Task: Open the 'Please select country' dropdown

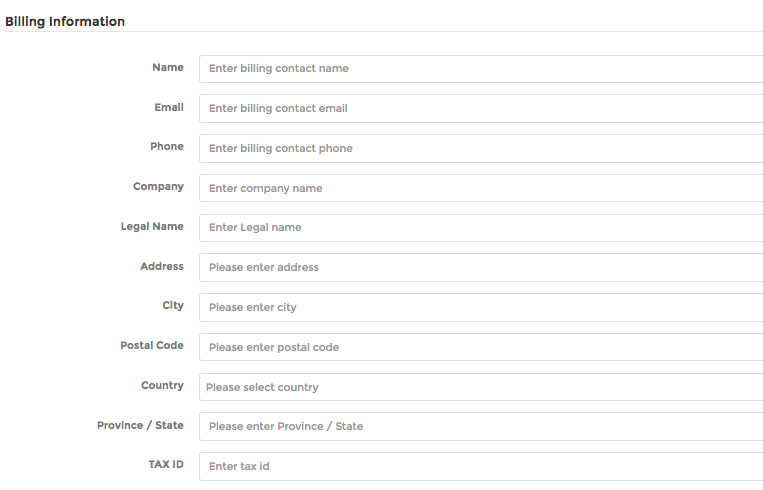Action: 480,387
